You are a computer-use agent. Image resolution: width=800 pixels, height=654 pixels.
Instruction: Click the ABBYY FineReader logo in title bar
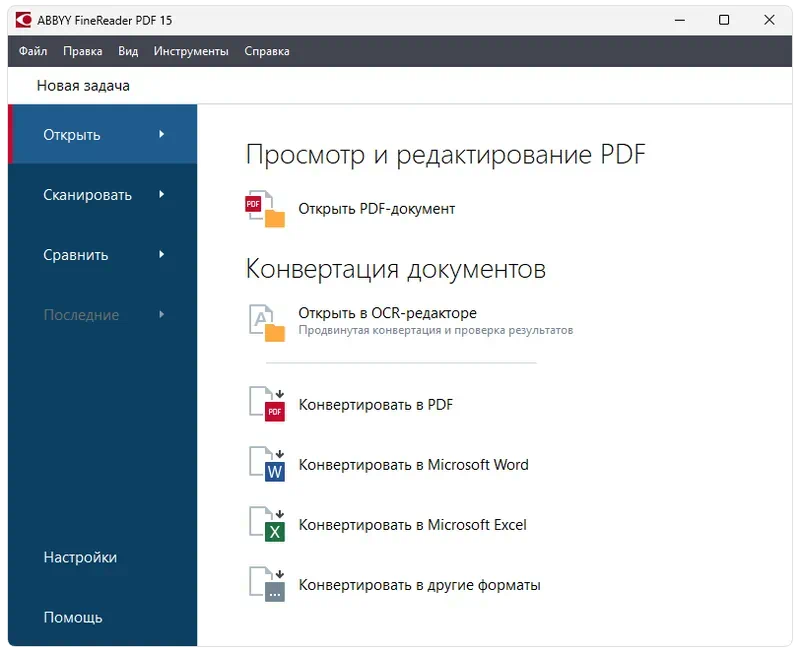point(24,20)
